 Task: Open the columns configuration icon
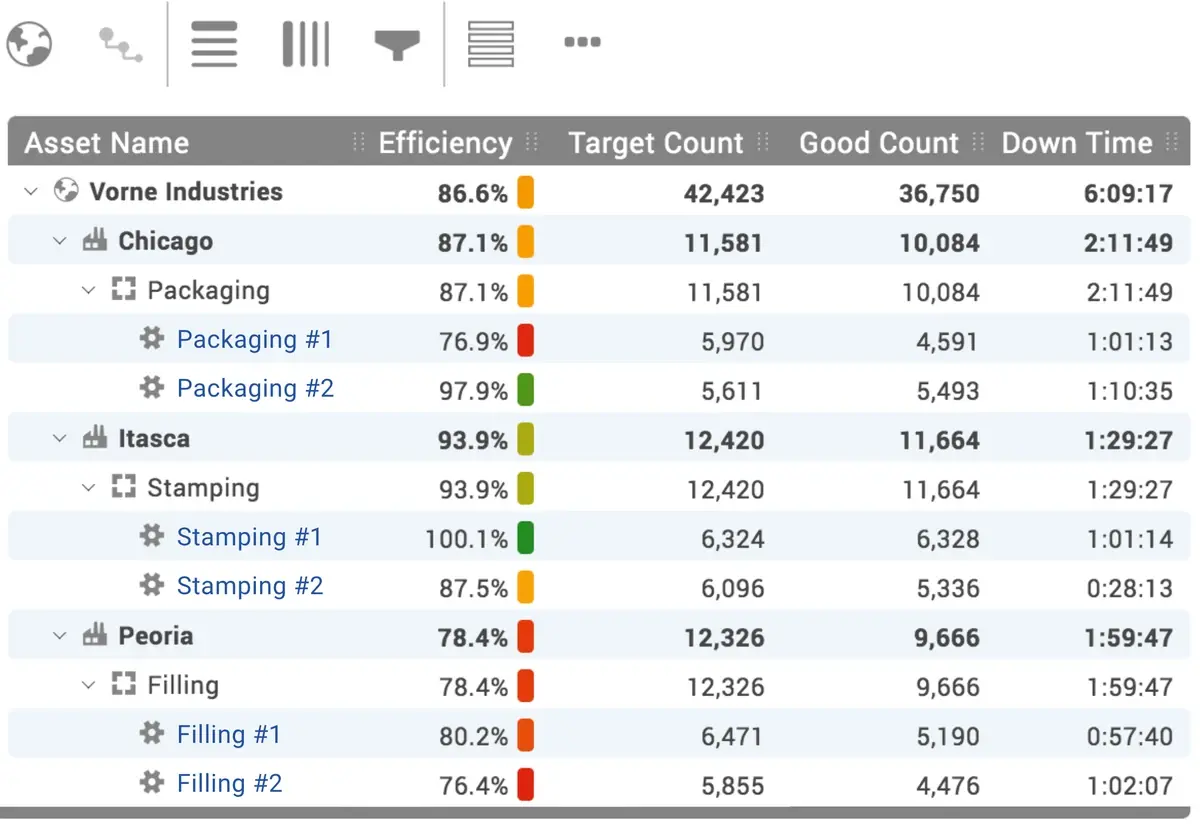click(x=306, y=44)
